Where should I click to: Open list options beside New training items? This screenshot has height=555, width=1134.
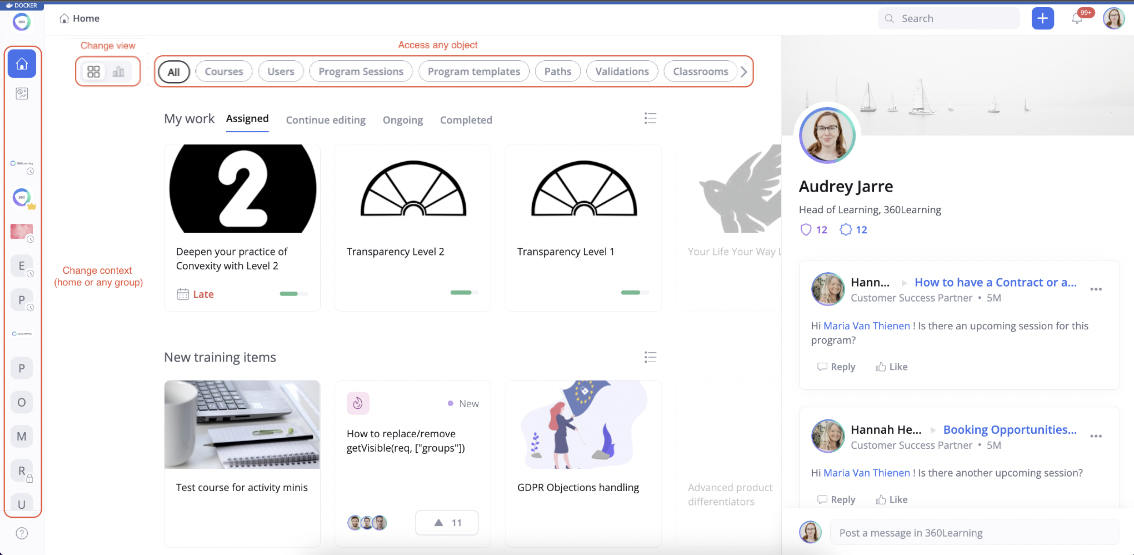coord(650,357)
